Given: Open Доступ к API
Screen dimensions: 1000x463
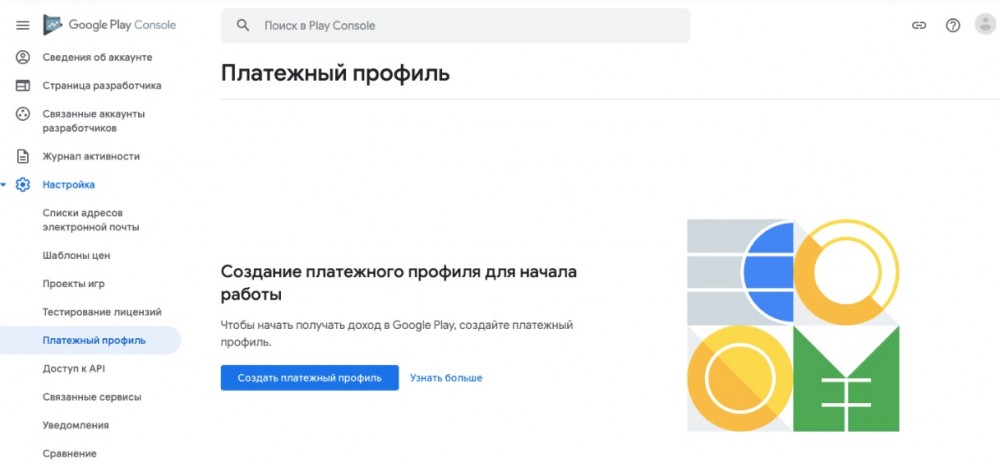Looking at the screenshot, I should point(73,369).
